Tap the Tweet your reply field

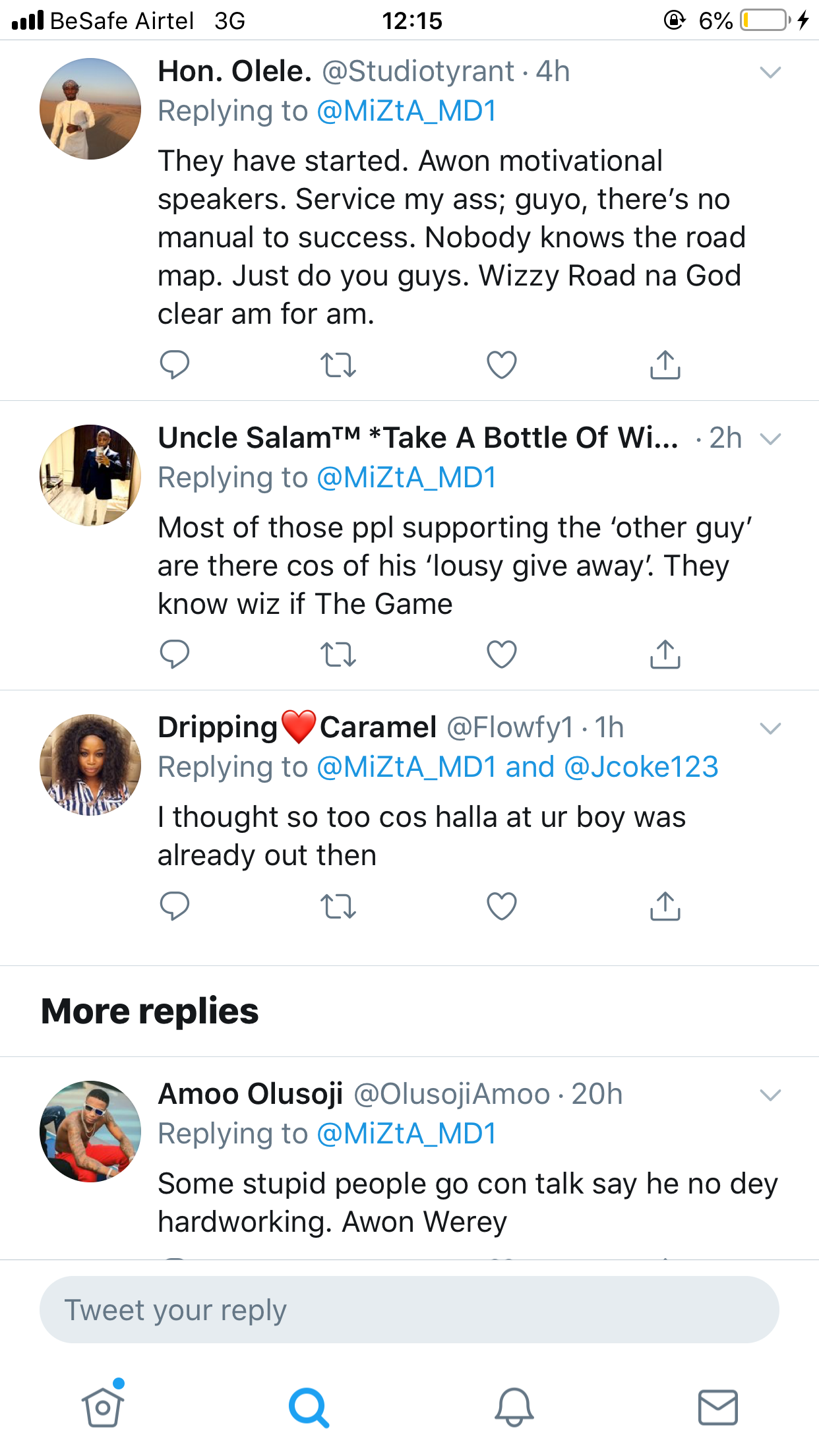(409, 1310)
